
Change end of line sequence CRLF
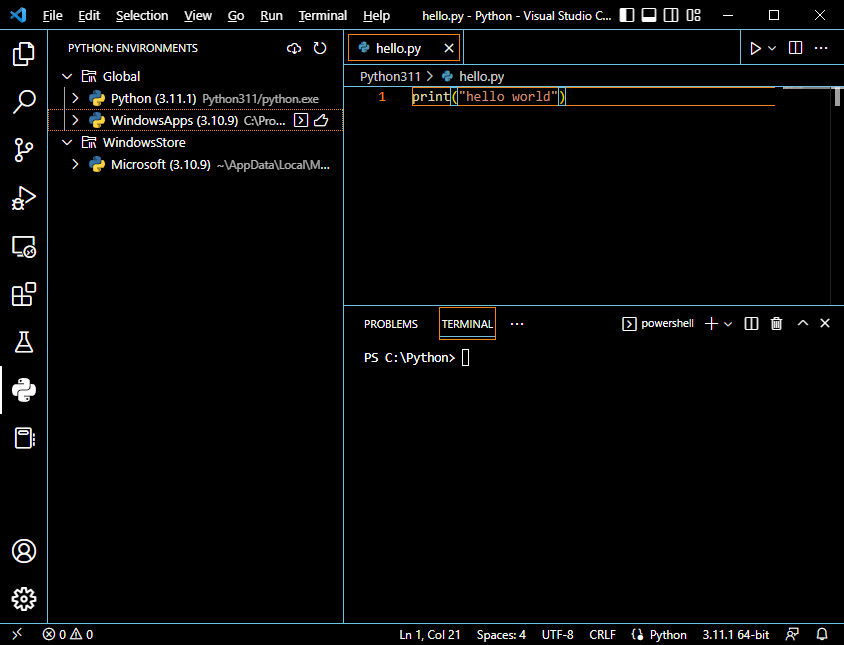(602, 635)
